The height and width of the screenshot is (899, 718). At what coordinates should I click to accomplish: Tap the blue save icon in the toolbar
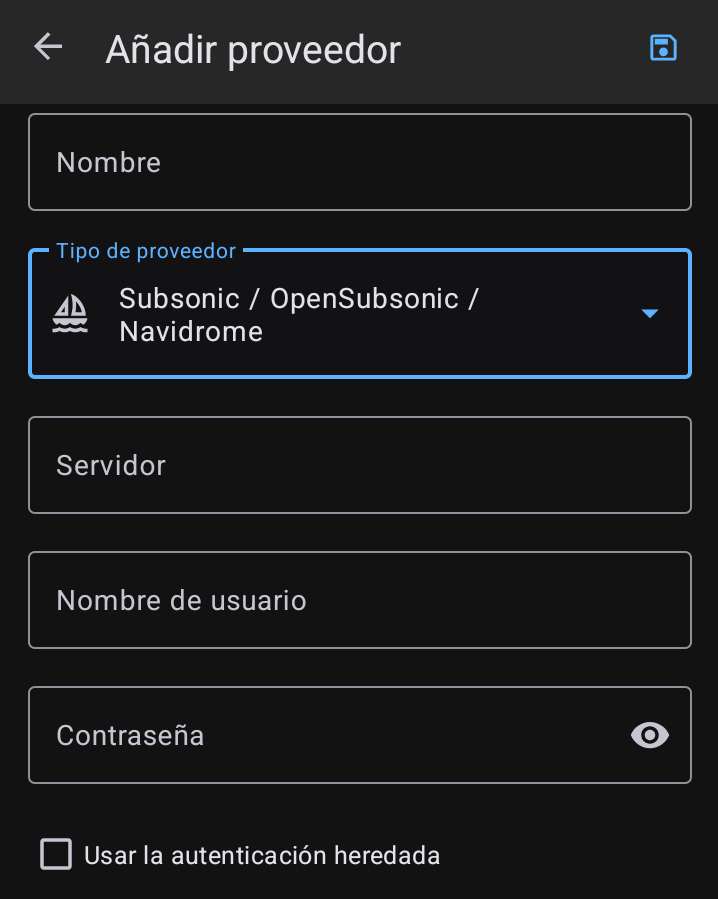(663, 47)
